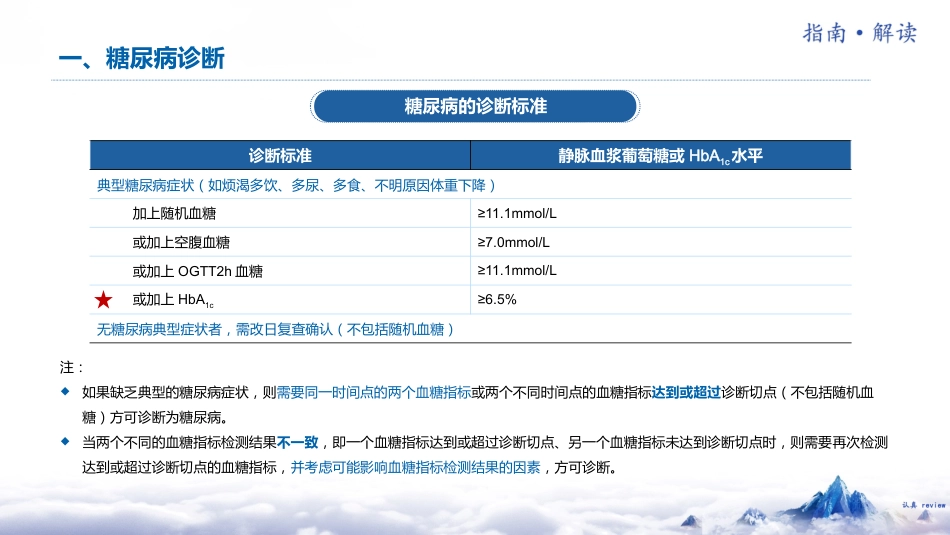Screen dimensions: 950x535
Task: Click the 或加上空腹血糖 table cell
Action: [x=280, y=242]
